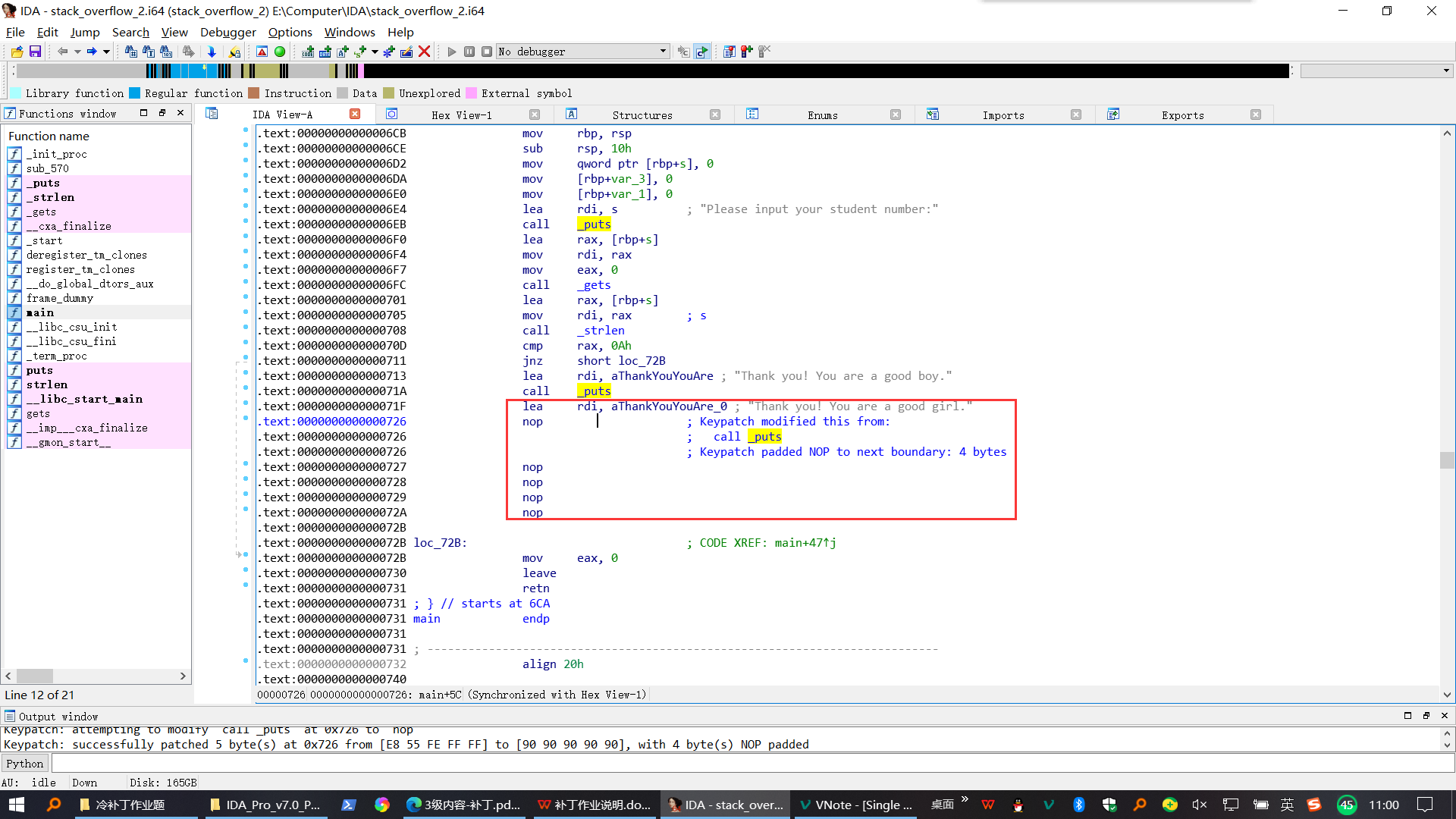Click the blue down arrow toolbar icon
1456x819 pixels.
(212, 52)
